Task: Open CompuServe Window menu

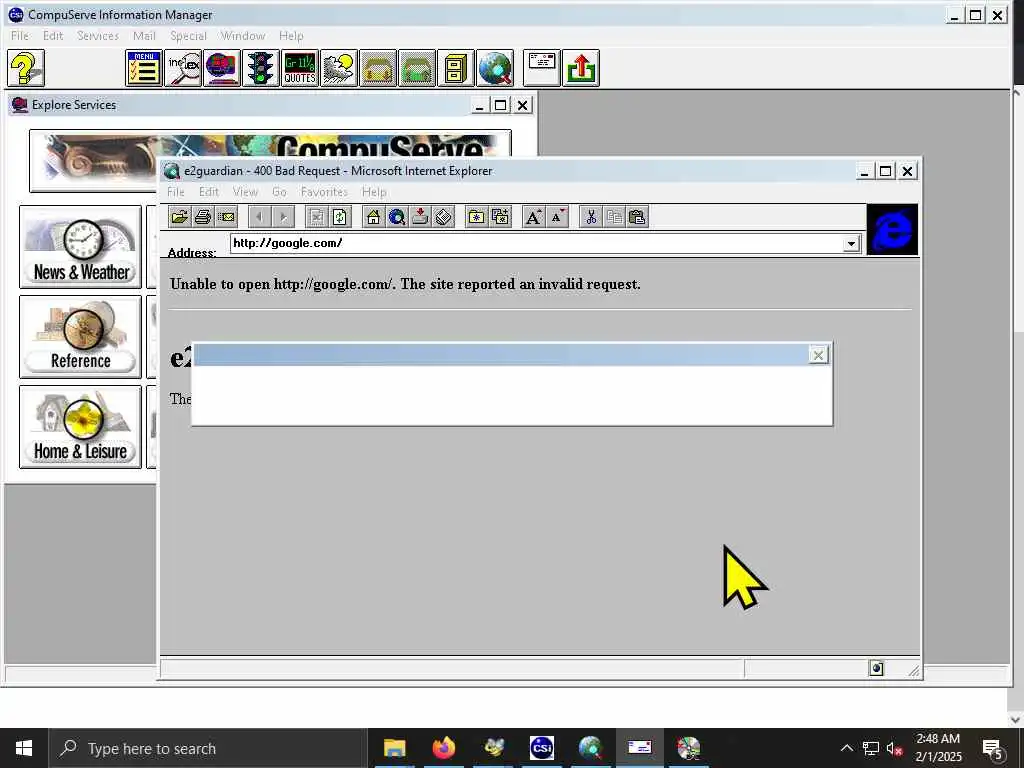Action: click(243, 36)
